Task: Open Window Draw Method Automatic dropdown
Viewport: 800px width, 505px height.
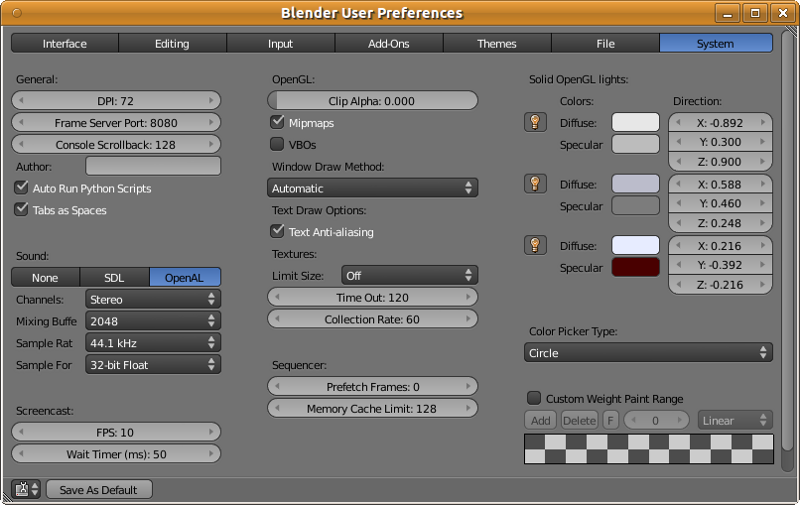Action: tap(372, 188)
